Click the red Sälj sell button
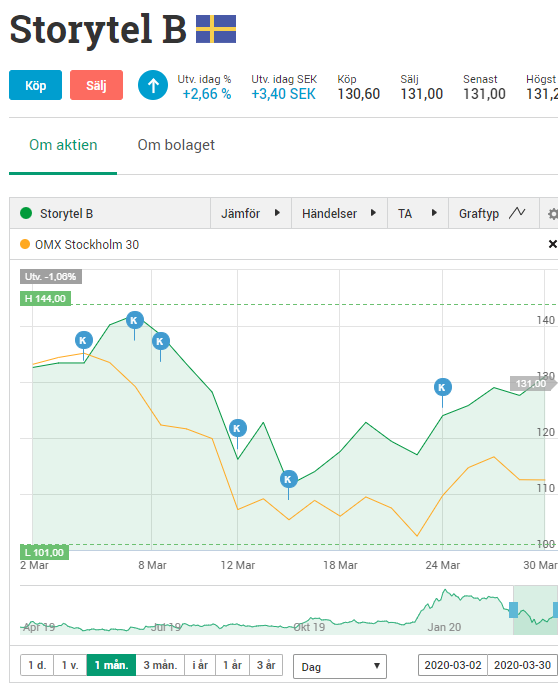Screen dimensions: 558x688 (97, 85)
